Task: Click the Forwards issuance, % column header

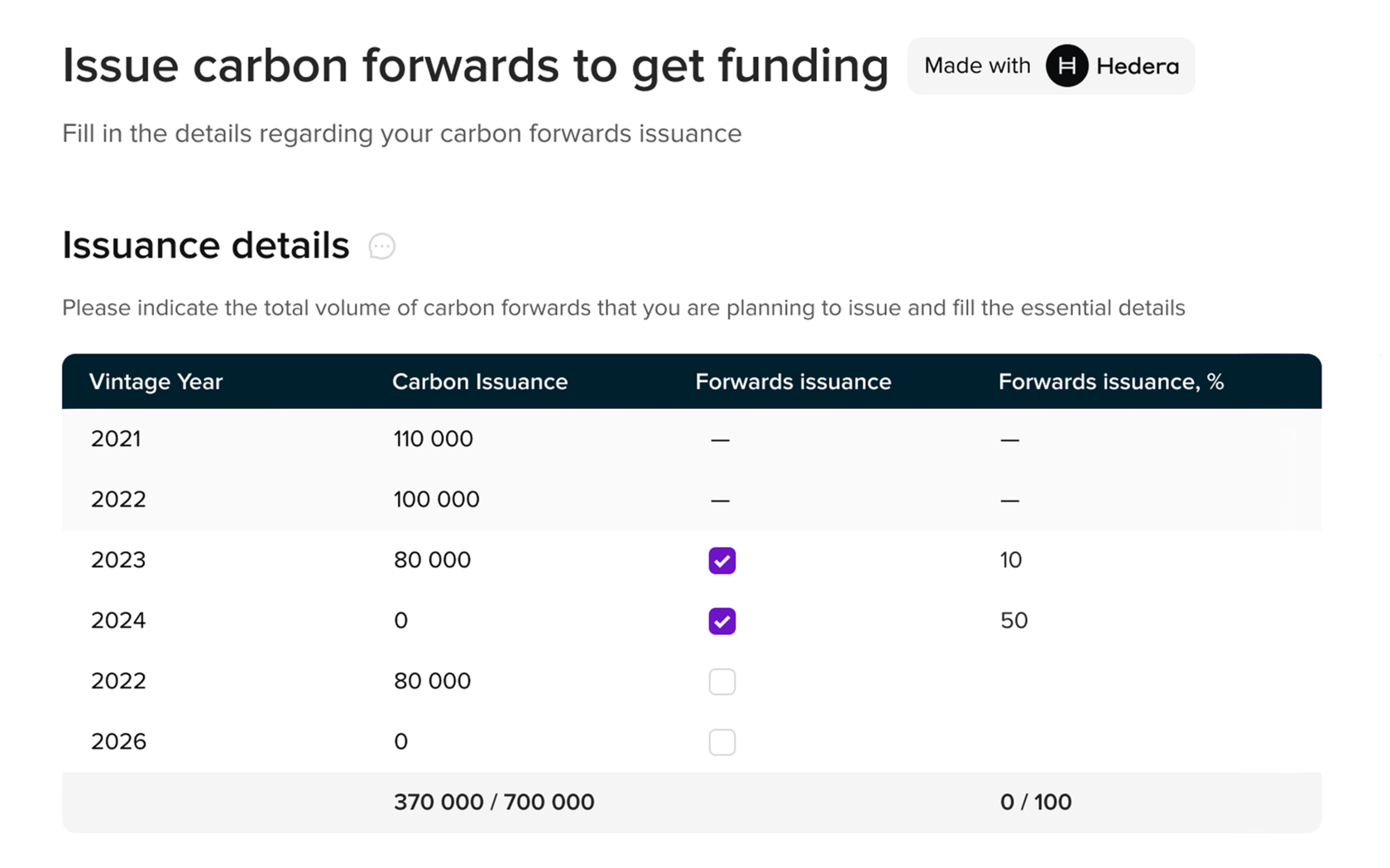Action: tap(1110, 381)
